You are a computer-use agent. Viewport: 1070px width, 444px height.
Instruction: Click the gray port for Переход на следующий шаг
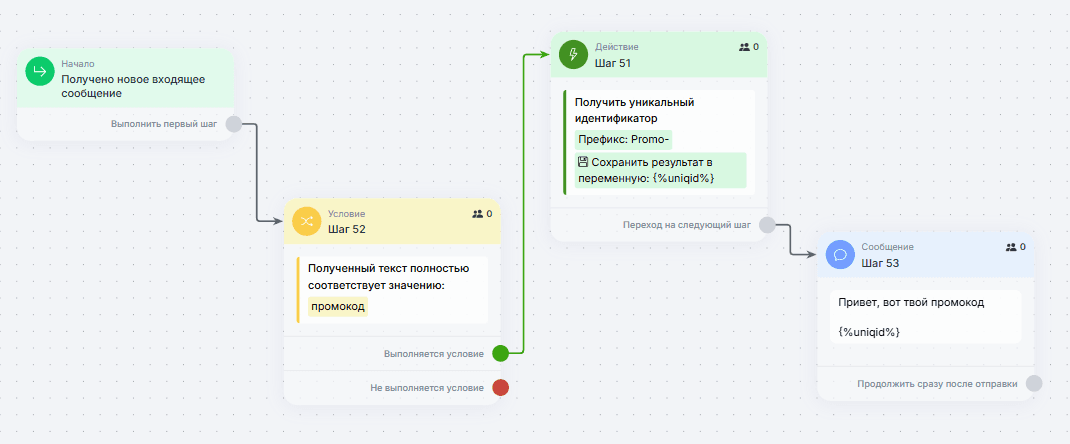click(x=767, y=224)
